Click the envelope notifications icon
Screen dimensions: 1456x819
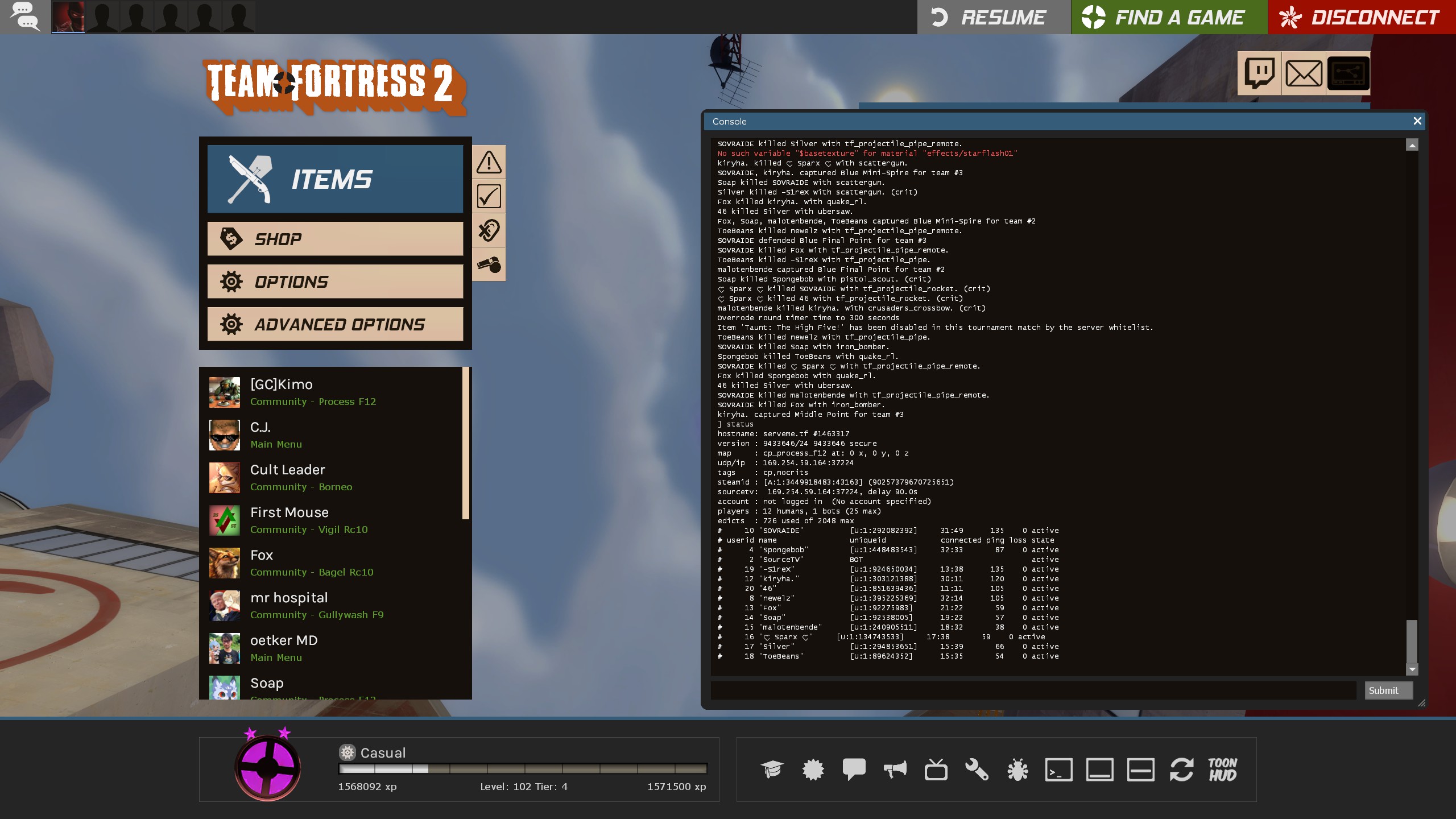(1304, 73)
